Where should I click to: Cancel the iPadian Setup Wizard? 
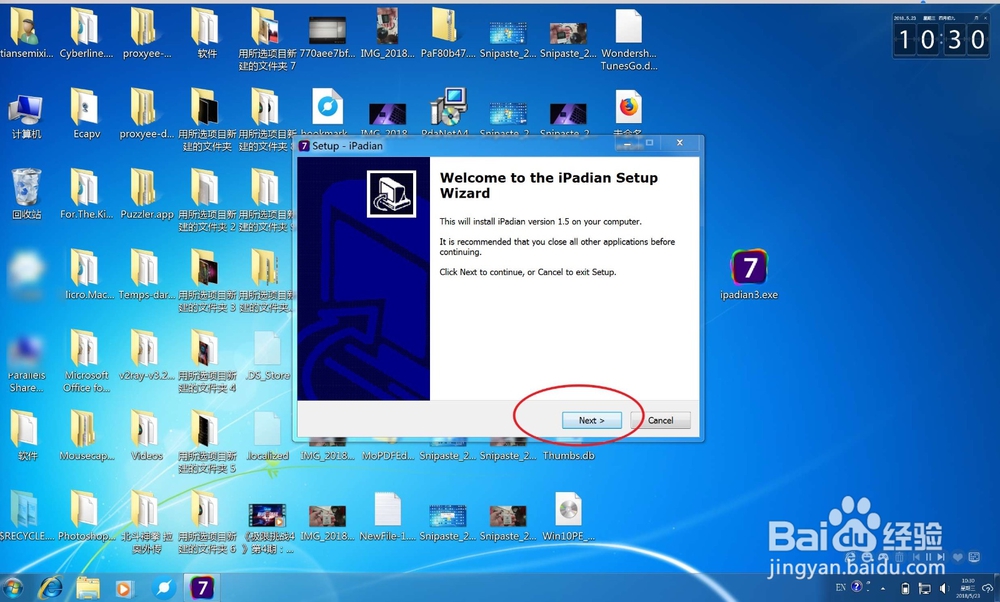coord(660,420)
